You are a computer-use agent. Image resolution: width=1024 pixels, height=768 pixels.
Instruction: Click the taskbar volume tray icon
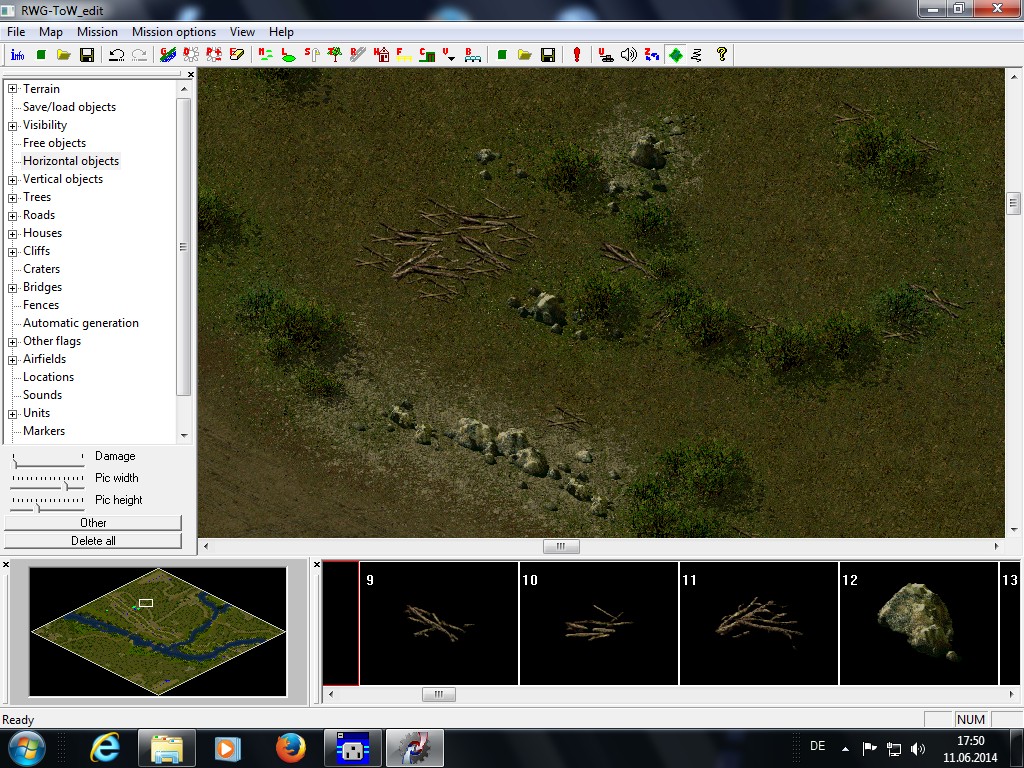(x=918, y=748)
